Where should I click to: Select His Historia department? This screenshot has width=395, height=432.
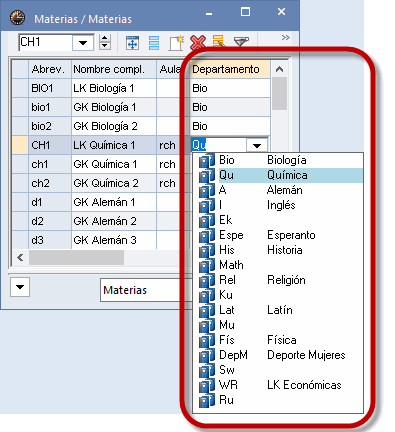[x=278, y=250]
